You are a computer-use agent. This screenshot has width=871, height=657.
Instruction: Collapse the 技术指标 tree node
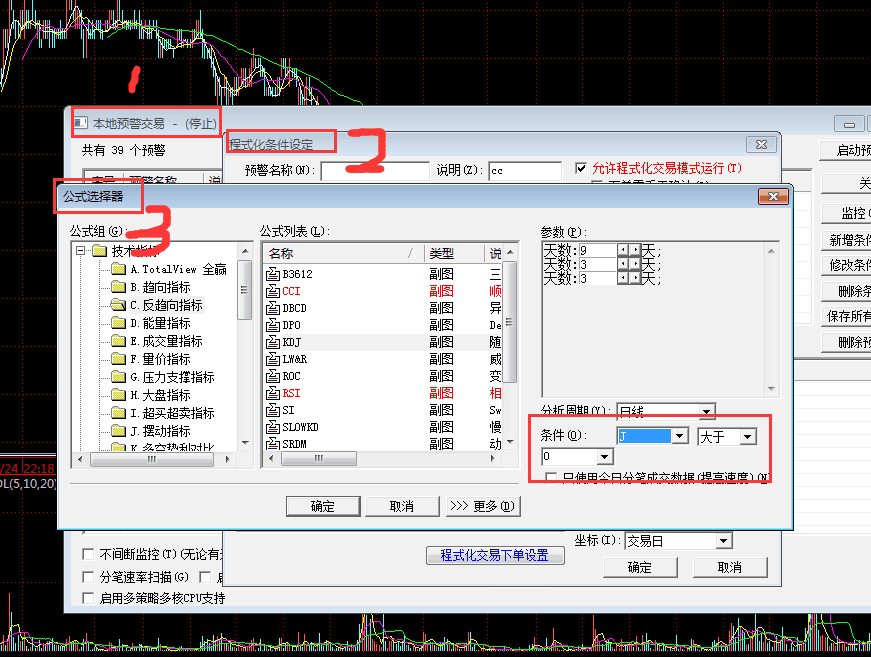pyautogui.click(x=81, y=251)
